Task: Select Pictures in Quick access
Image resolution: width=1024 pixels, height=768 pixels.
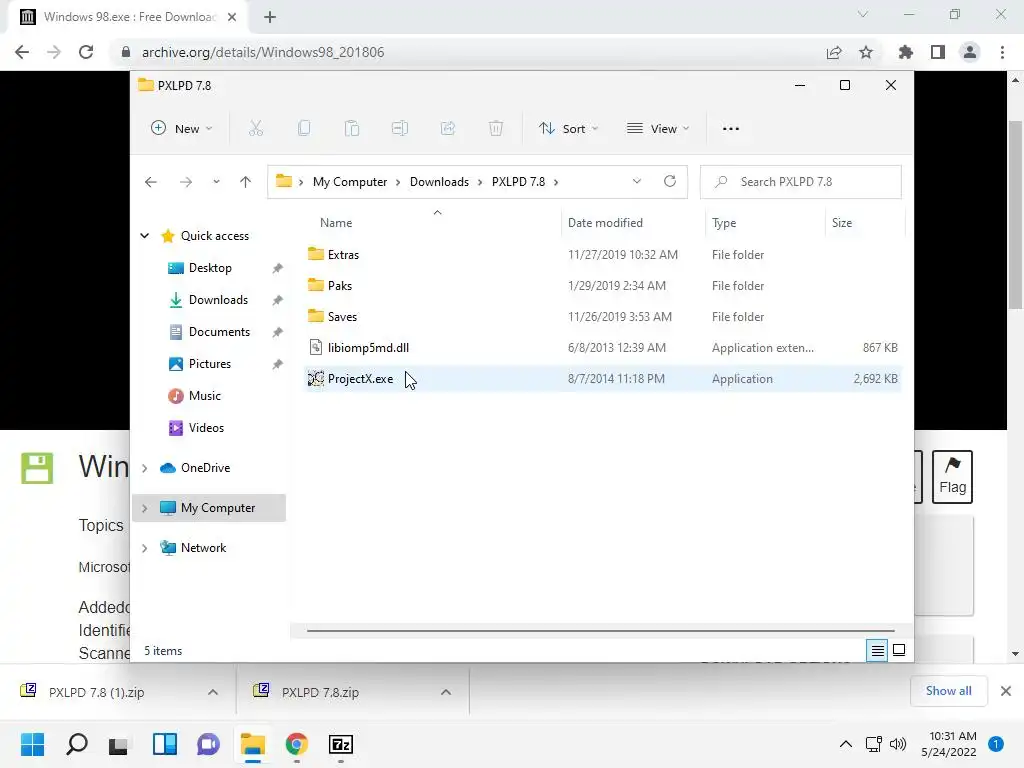Action: pyautogui.click(x=210, y=364)
